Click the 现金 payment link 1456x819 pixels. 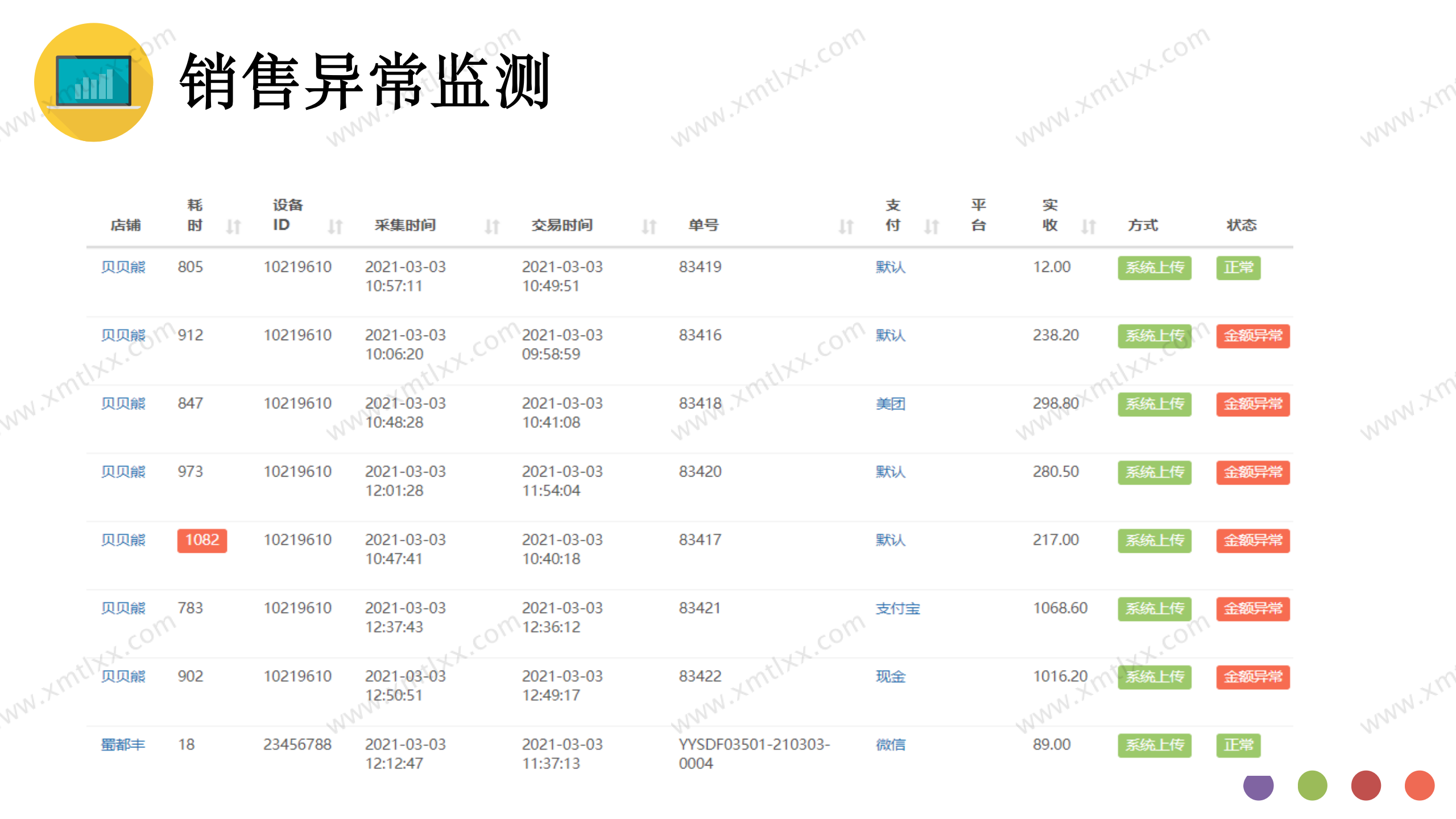click(891, 676)
